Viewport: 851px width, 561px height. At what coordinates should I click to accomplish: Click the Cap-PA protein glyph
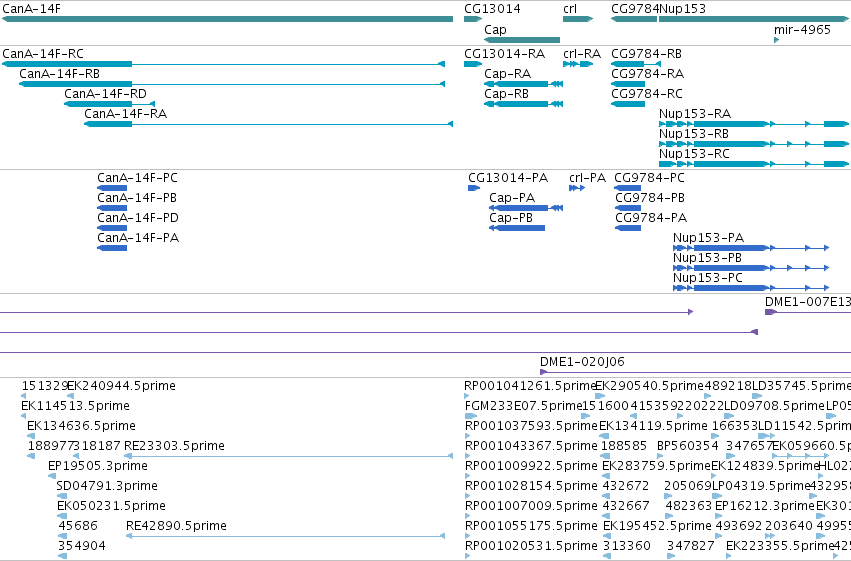pyautogui.click(x=526, y=208)
